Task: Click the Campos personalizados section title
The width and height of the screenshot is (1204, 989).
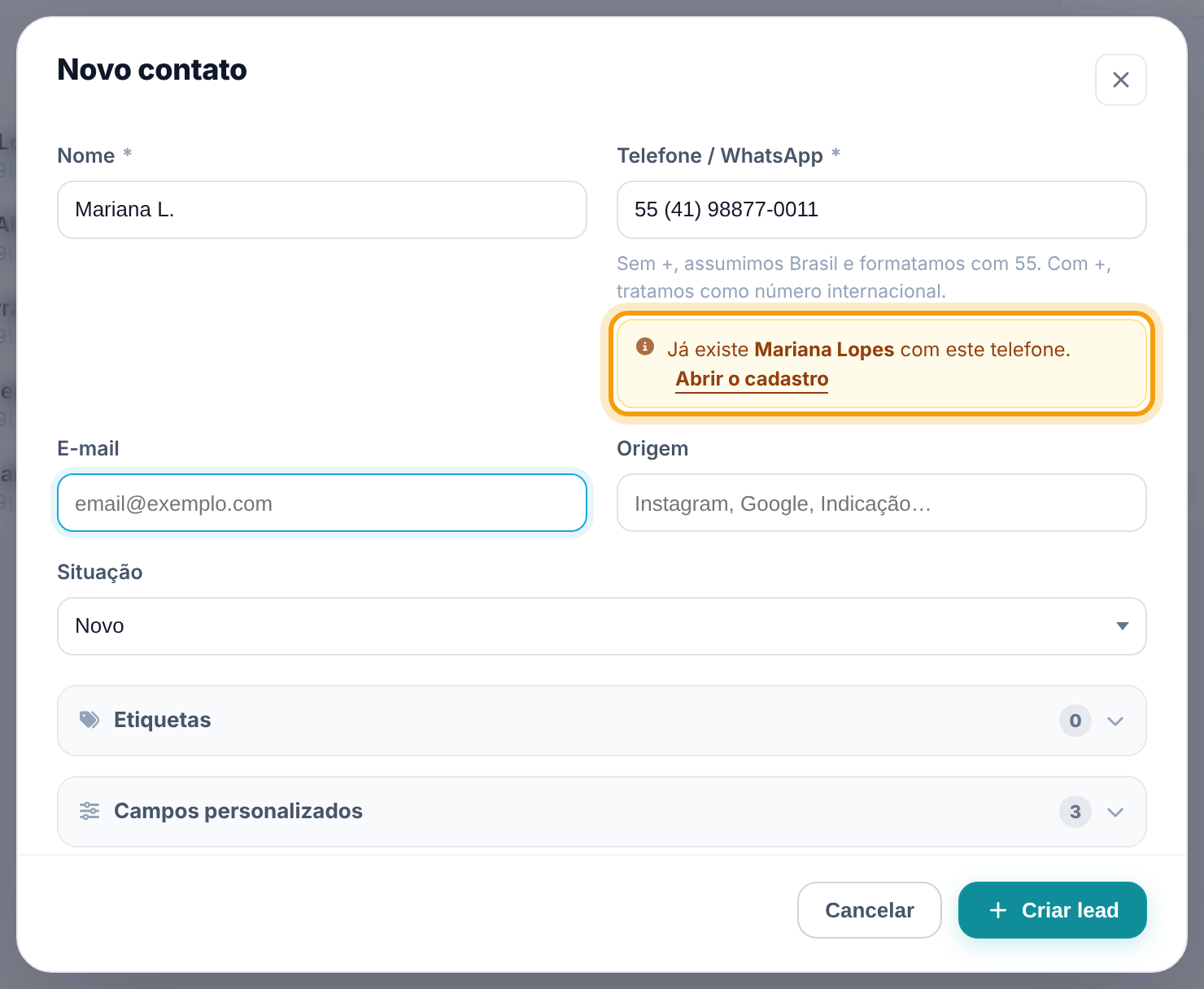Action: 238,811
